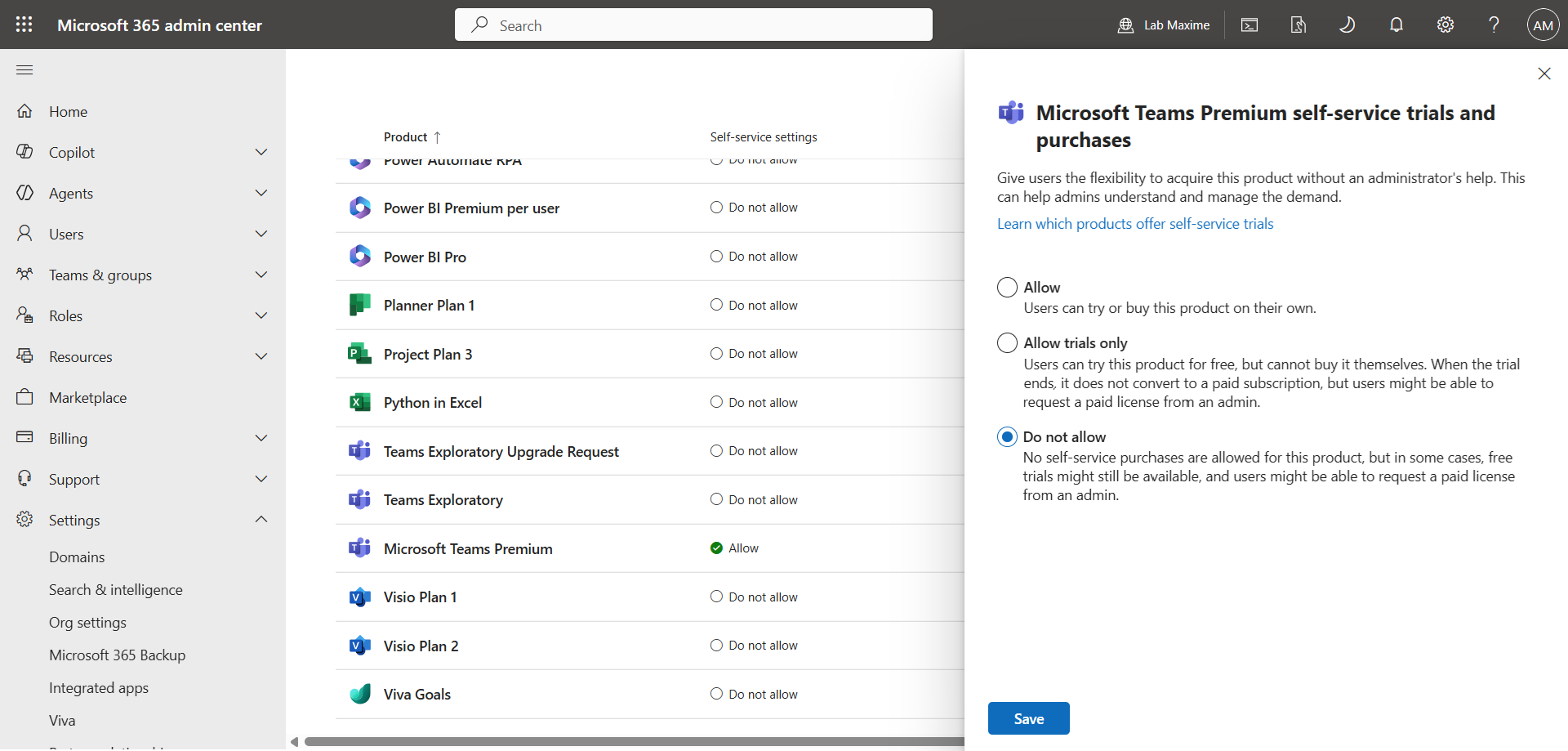Open the notifications bell
1568x751 pixels.
click(x=1396, y=25)
